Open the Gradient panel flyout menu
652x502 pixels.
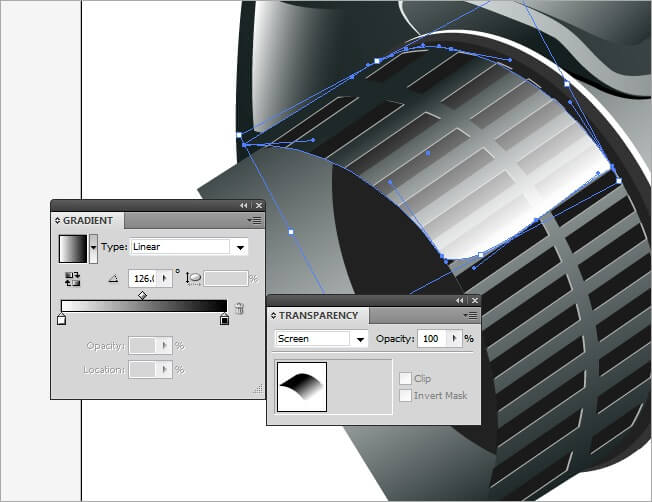pos(256,220)
